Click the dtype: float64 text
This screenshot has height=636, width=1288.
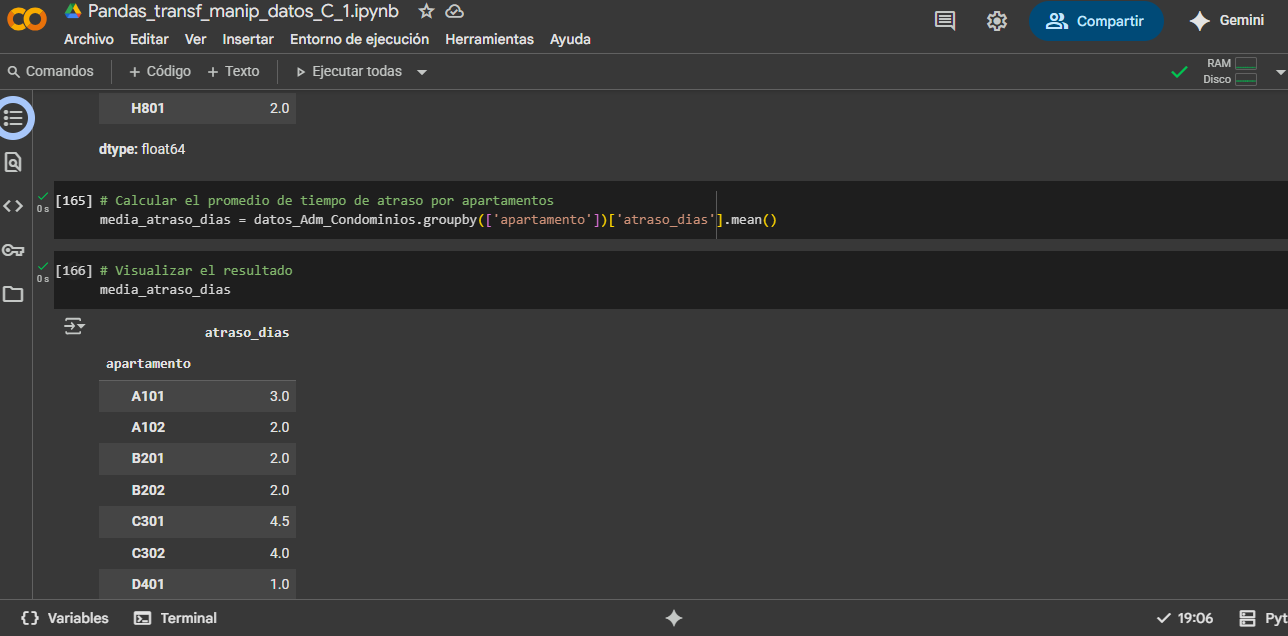click(x=142, y=149)
